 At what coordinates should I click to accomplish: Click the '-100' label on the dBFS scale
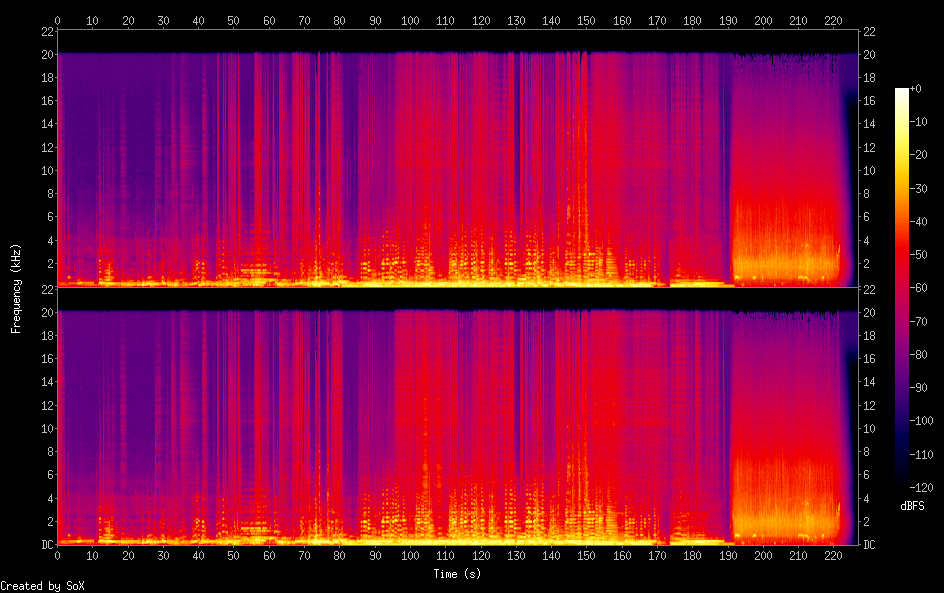922,421
